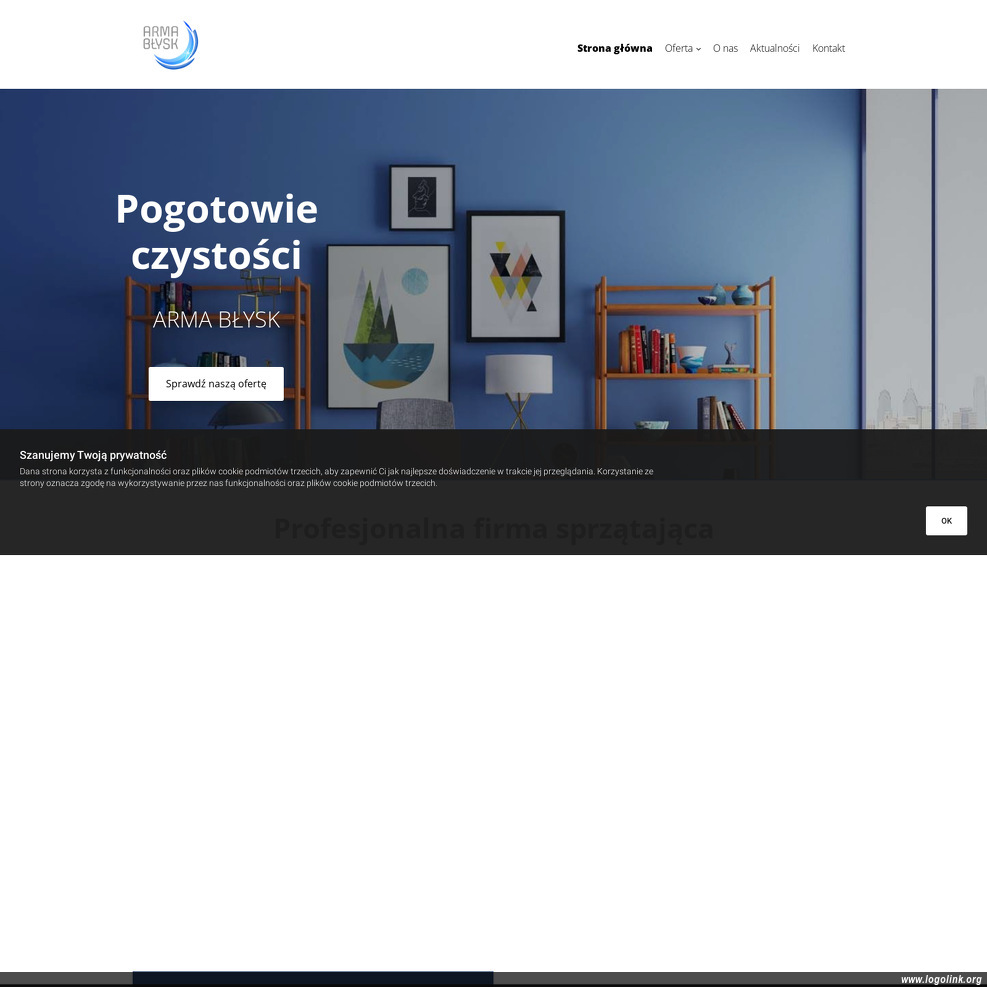Screen dimensions: 987x987
Task: Open the Strona główna page
Action: [614, 48]
